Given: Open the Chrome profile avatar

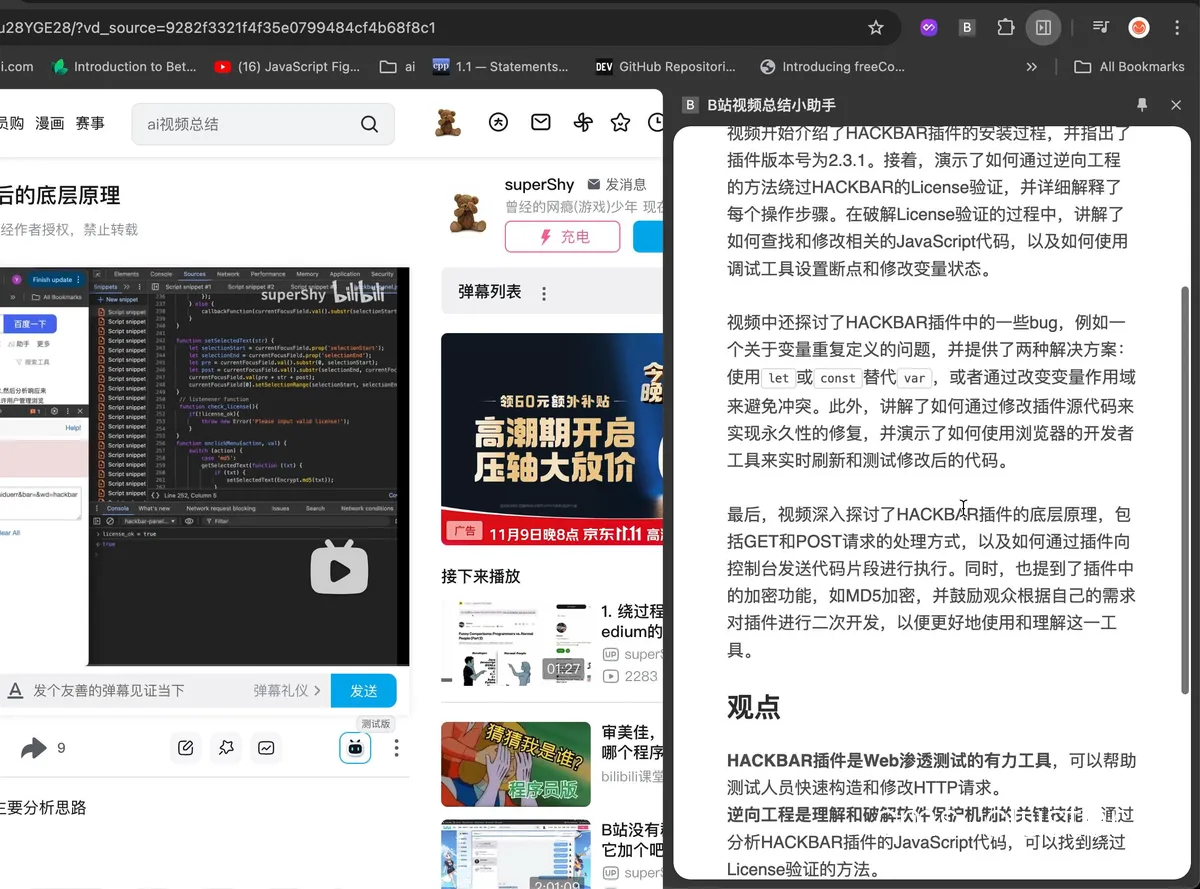Looking at the screenshot, I should [x=1139, y=28].
